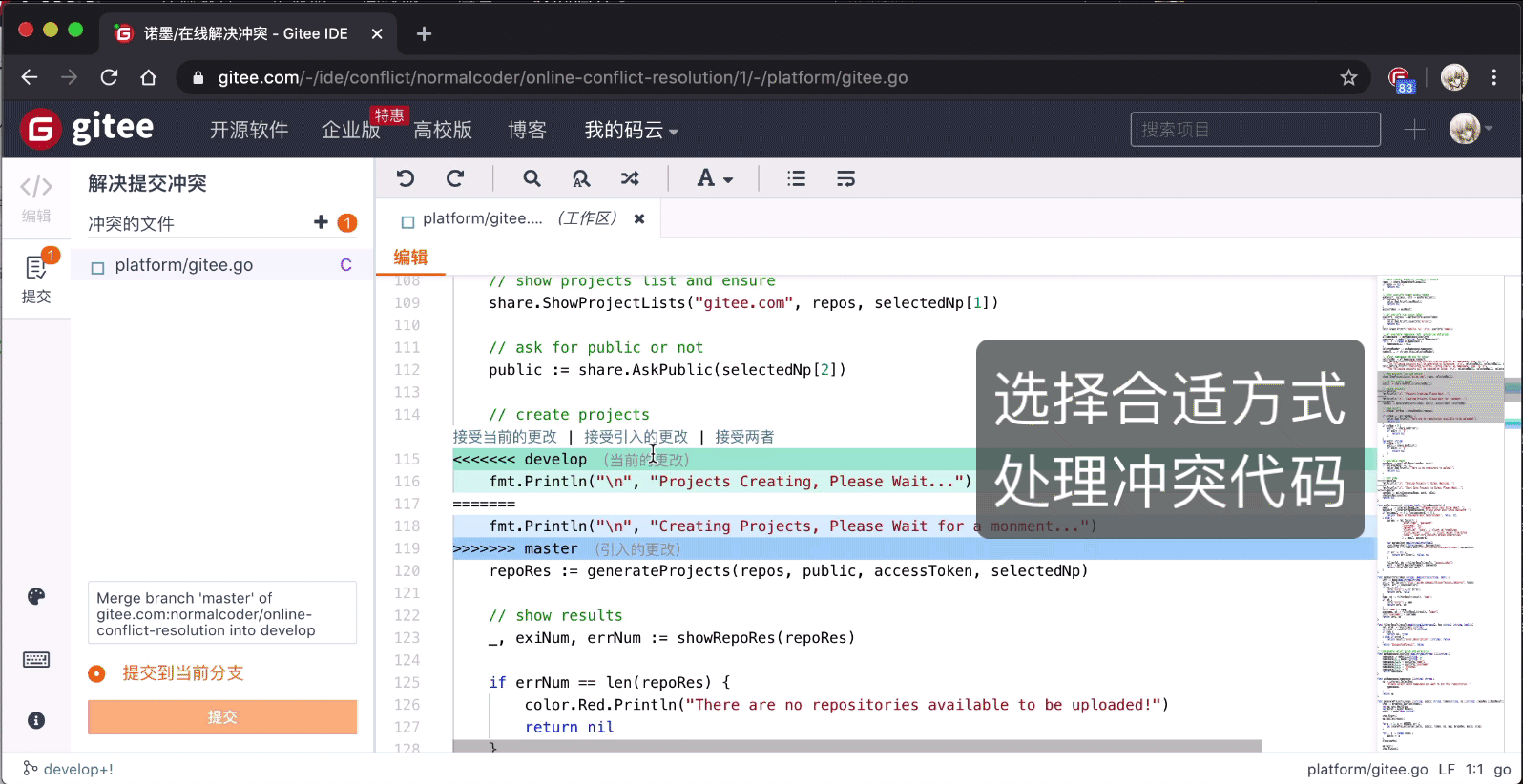Viewport: 1523px width, 784px height.
Task: Click the browser forward arrow
Action: [69, 77]
